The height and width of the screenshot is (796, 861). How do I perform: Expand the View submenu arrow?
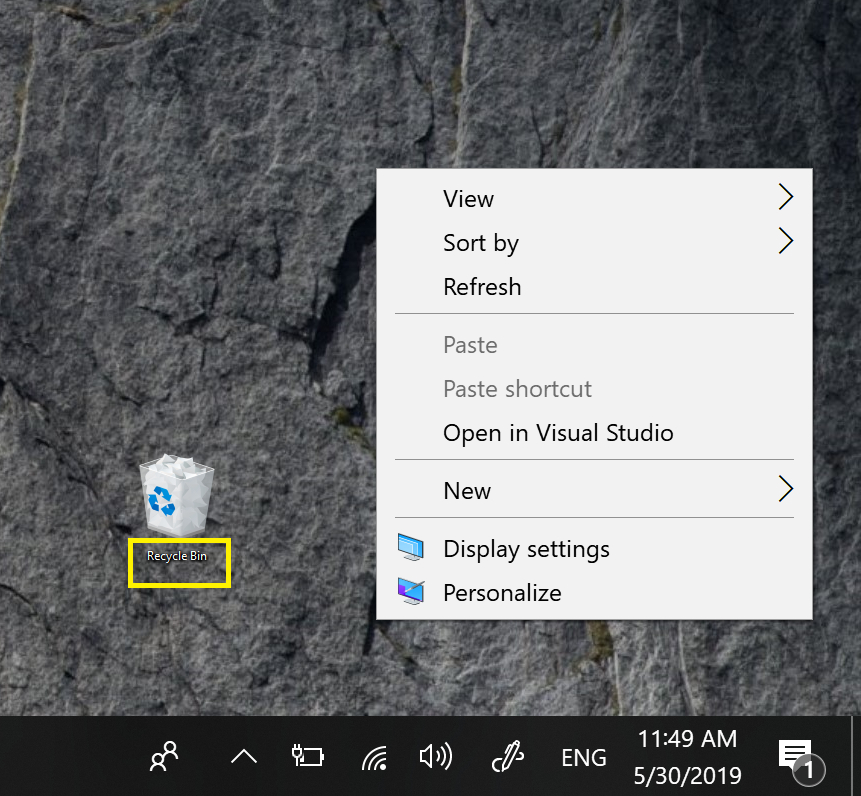tap(786, 197)
